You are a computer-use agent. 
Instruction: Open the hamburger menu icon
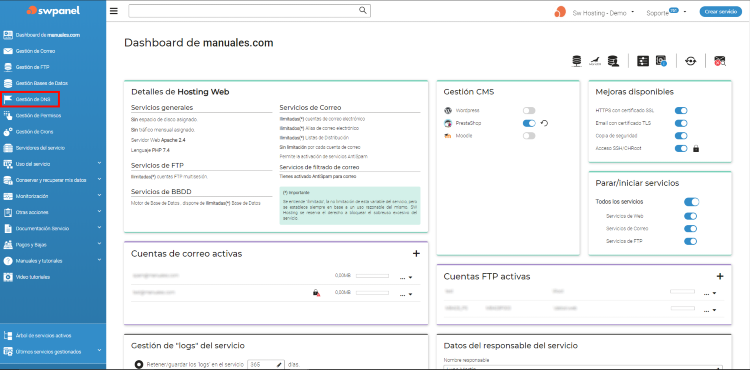[x=113, y=11]
